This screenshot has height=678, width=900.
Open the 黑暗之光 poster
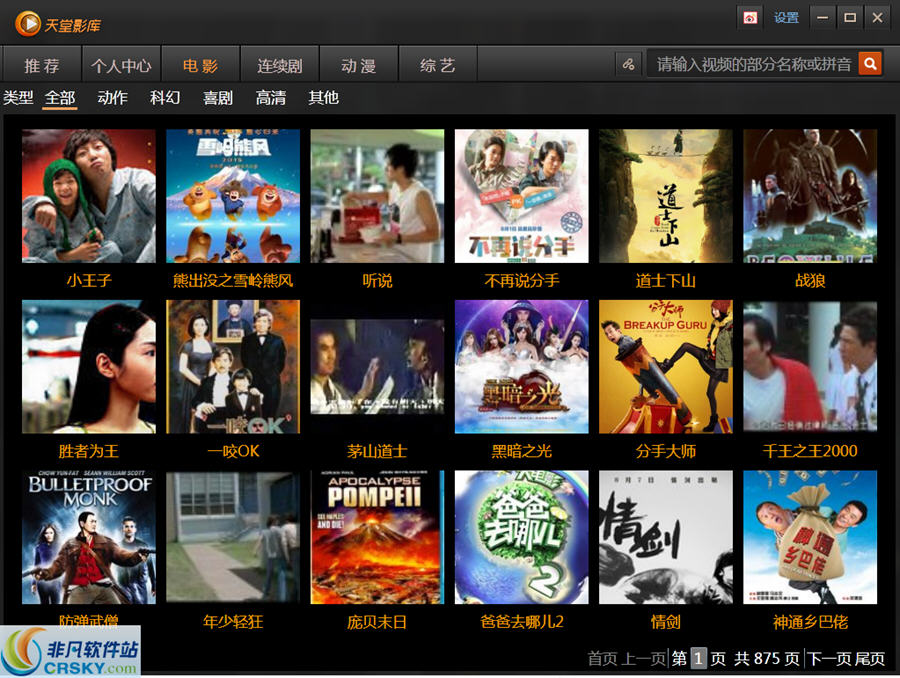522,366
